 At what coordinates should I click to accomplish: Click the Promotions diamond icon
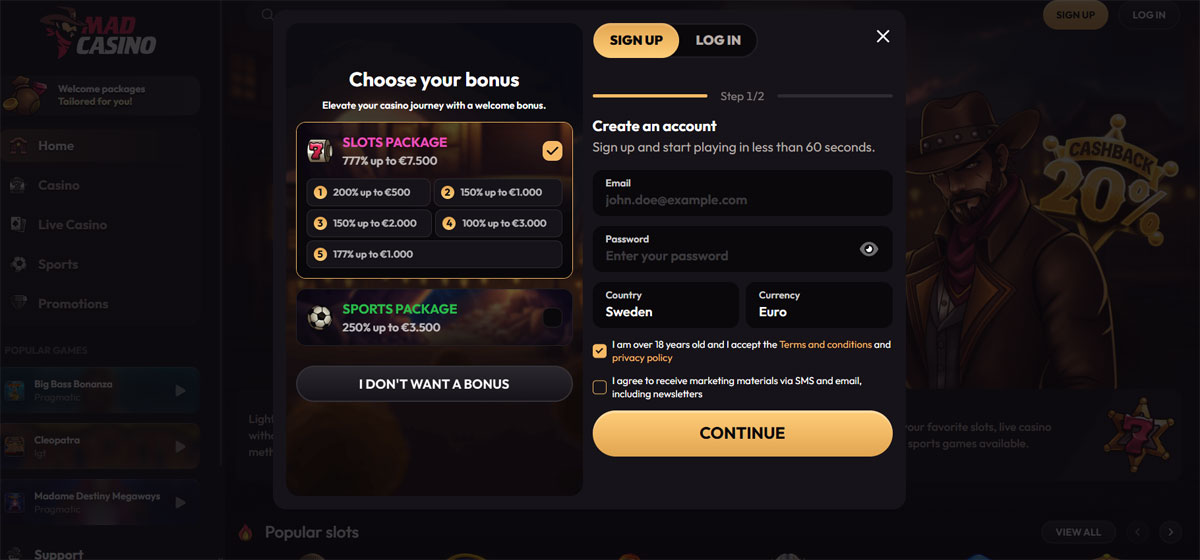(18, 304)
